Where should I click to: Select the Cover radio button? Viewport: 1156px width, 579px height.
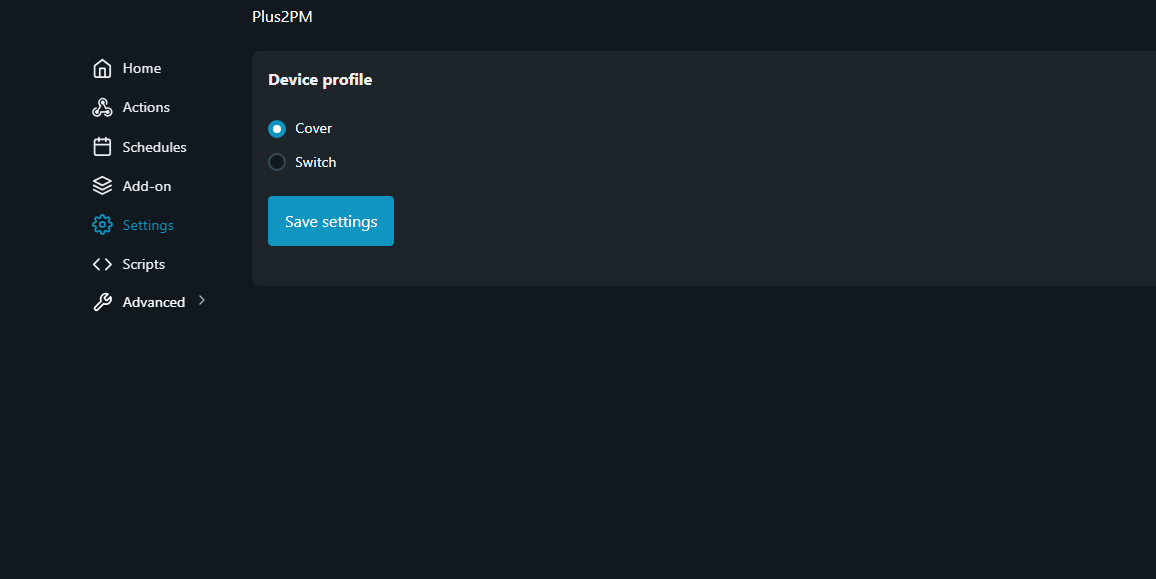click(276, 129)
